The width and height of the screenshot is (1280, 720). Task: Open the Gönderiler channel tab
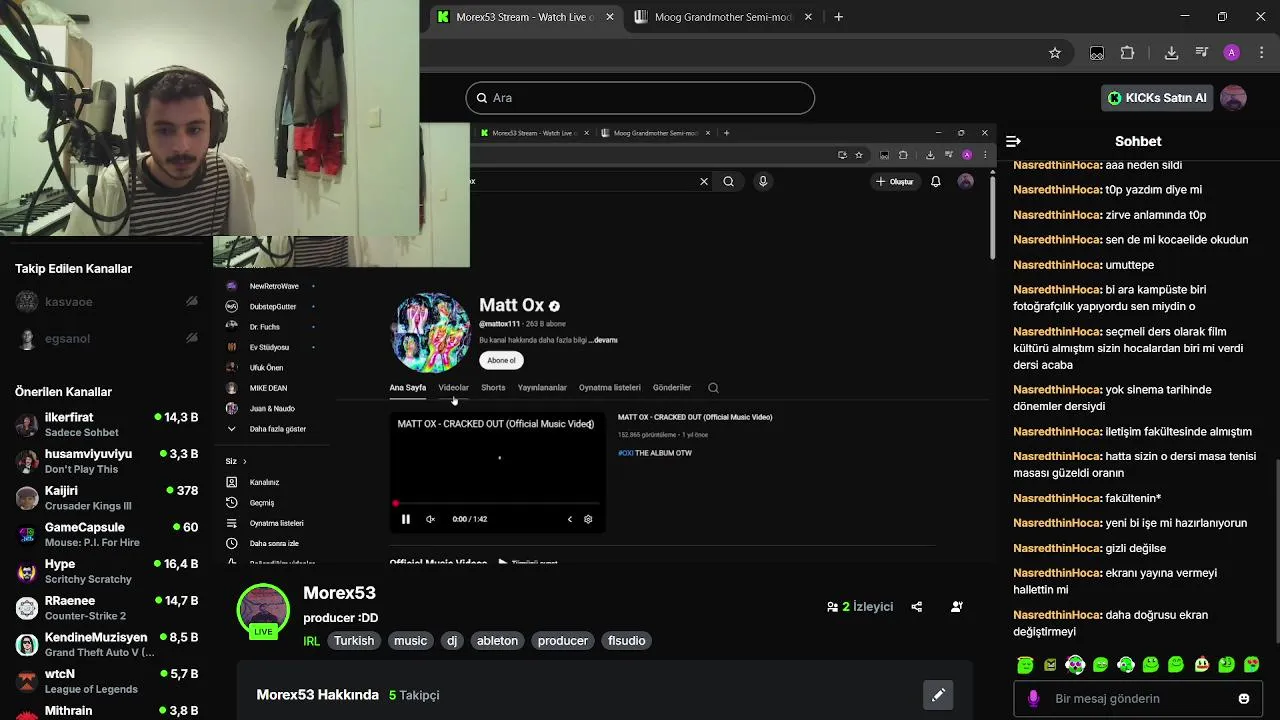tap(672, 388)
